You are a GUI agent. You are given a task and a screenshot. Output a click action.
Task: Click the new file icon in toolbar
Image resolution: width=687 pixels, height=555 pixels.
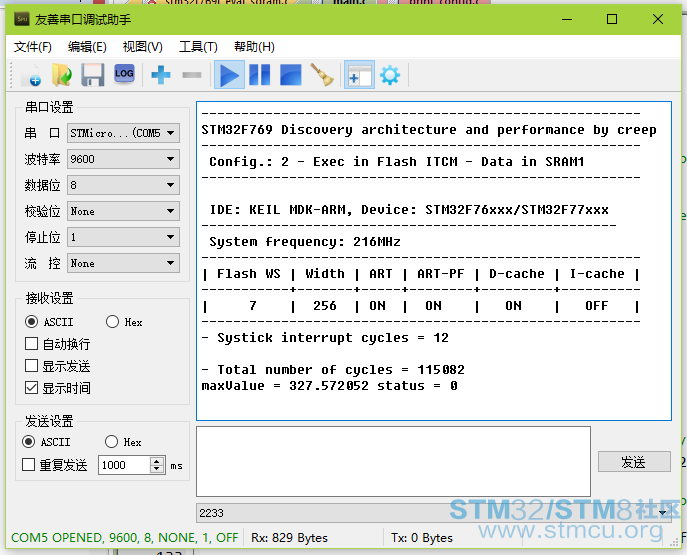coord(31,75)
